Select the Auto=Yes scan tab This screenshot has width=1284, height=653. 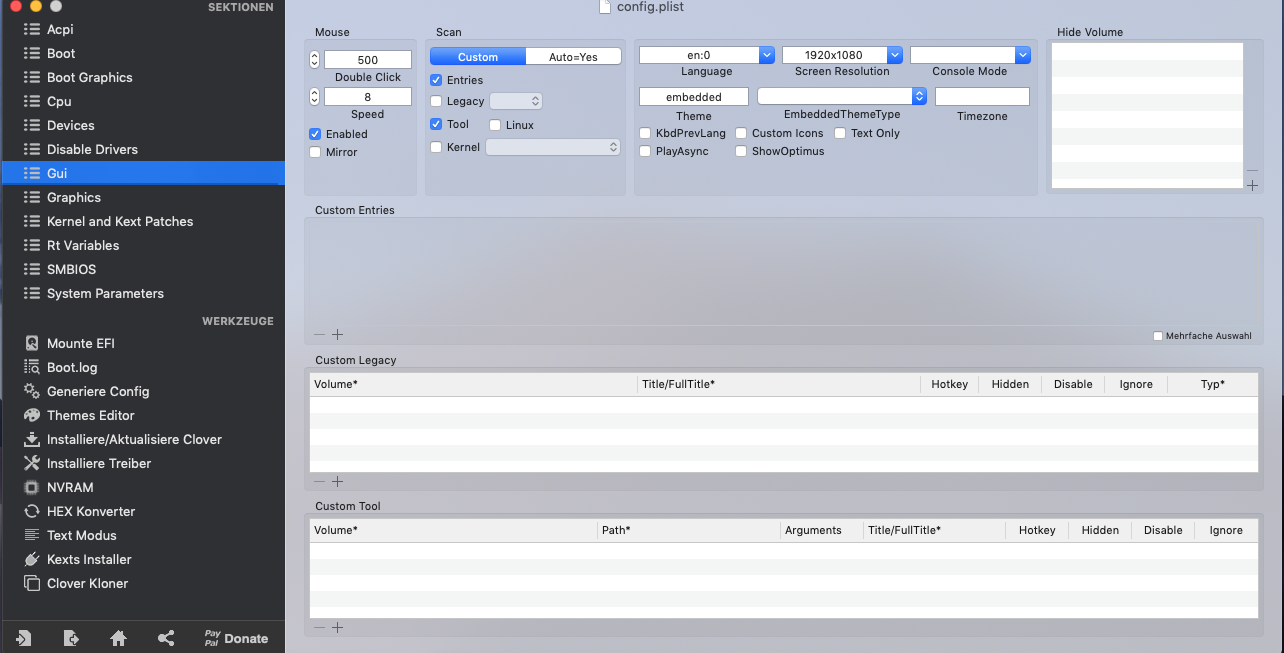click(574, 57)
